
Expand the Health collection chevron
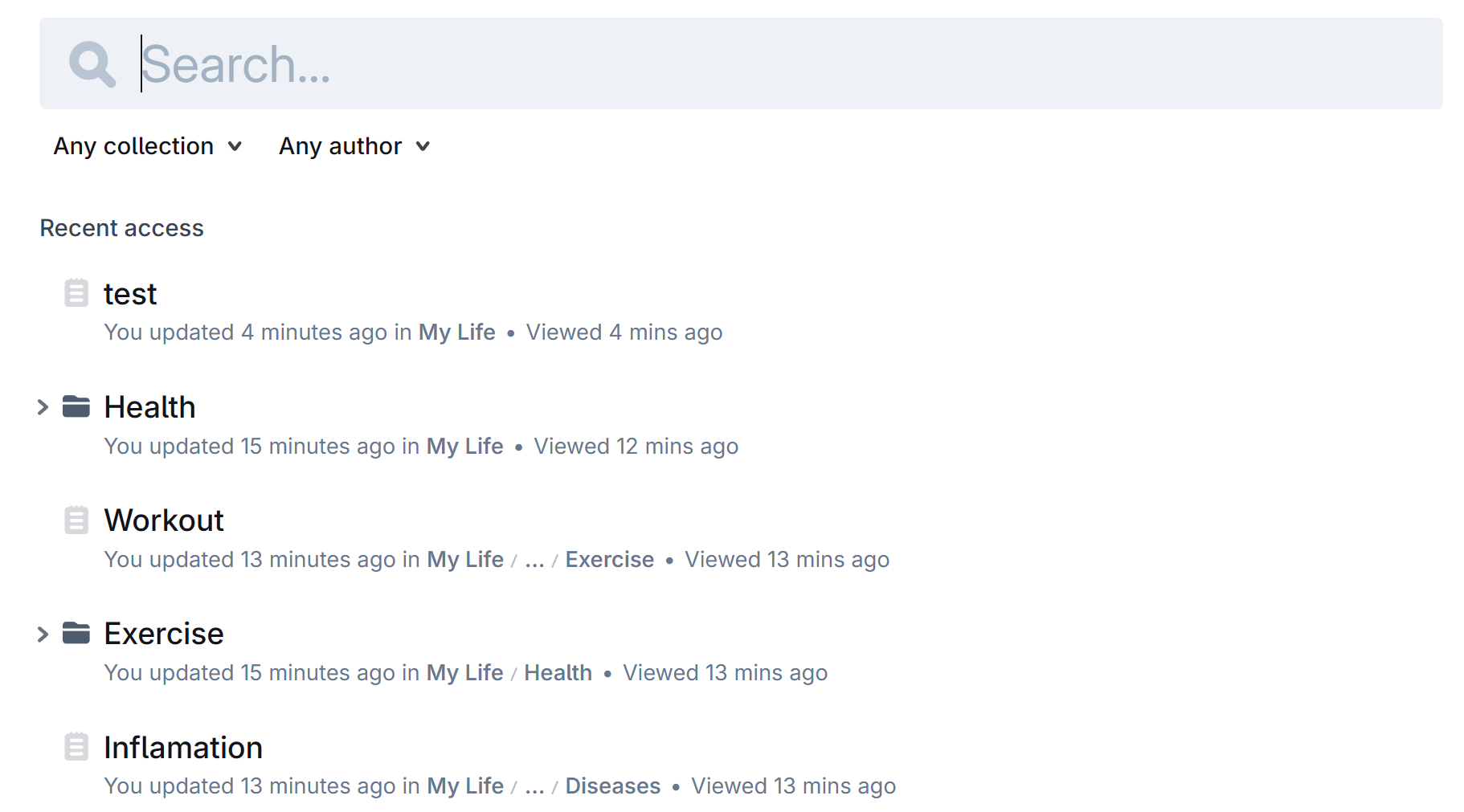[x=43, y=407]
